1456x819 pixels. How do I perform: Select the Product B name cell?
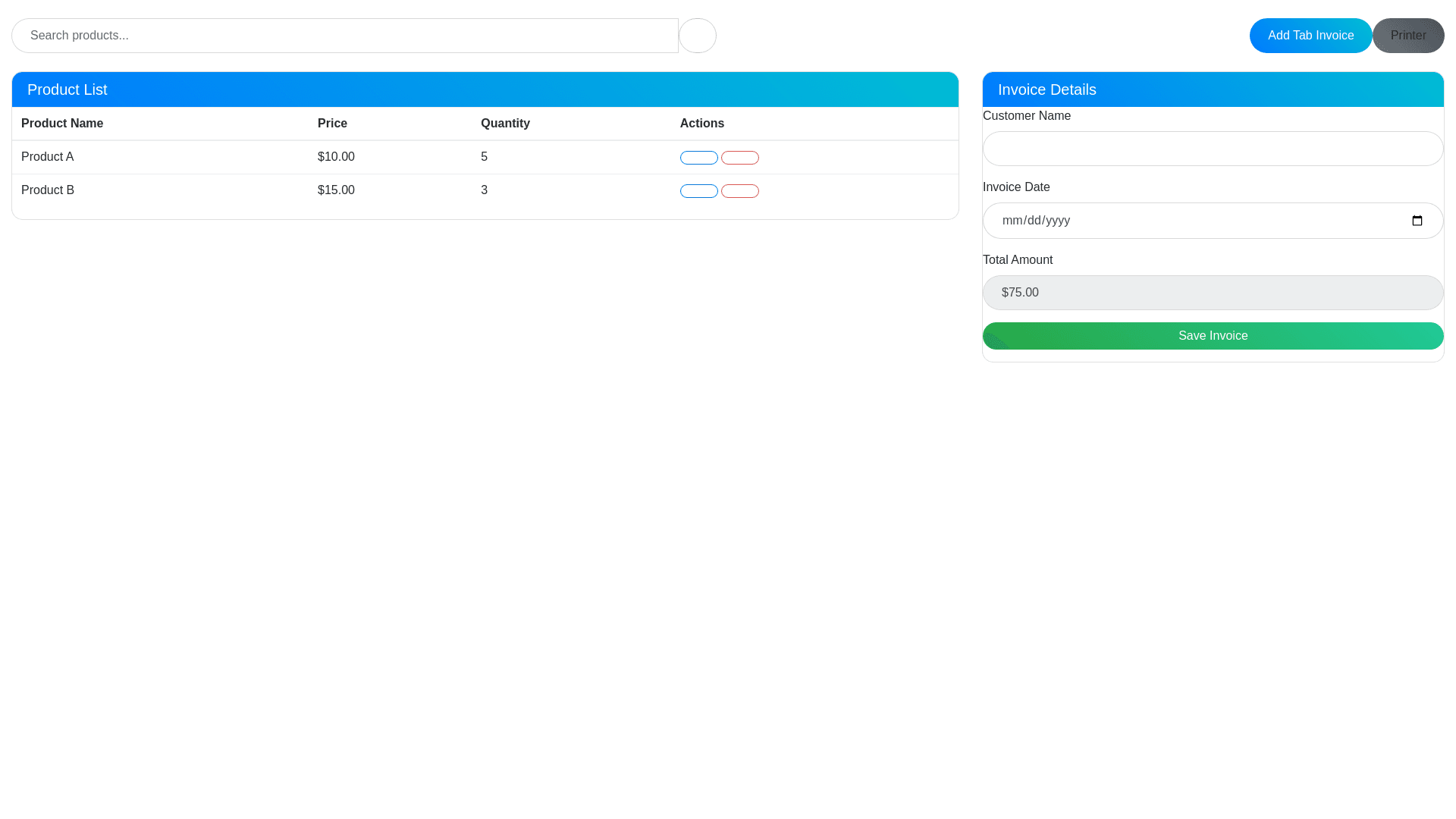[x=48, y=190]
